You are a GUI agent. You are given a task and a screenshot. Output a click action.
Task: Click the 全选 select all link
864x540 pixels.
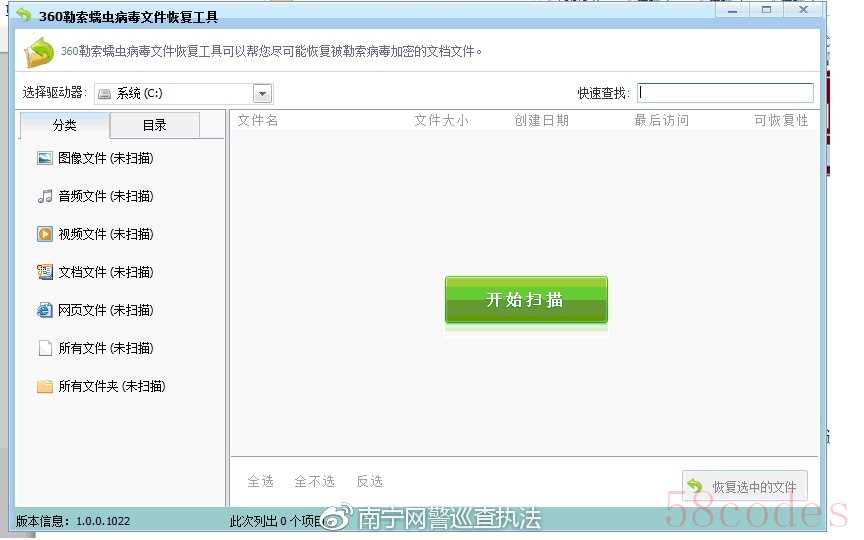[261, 481]
